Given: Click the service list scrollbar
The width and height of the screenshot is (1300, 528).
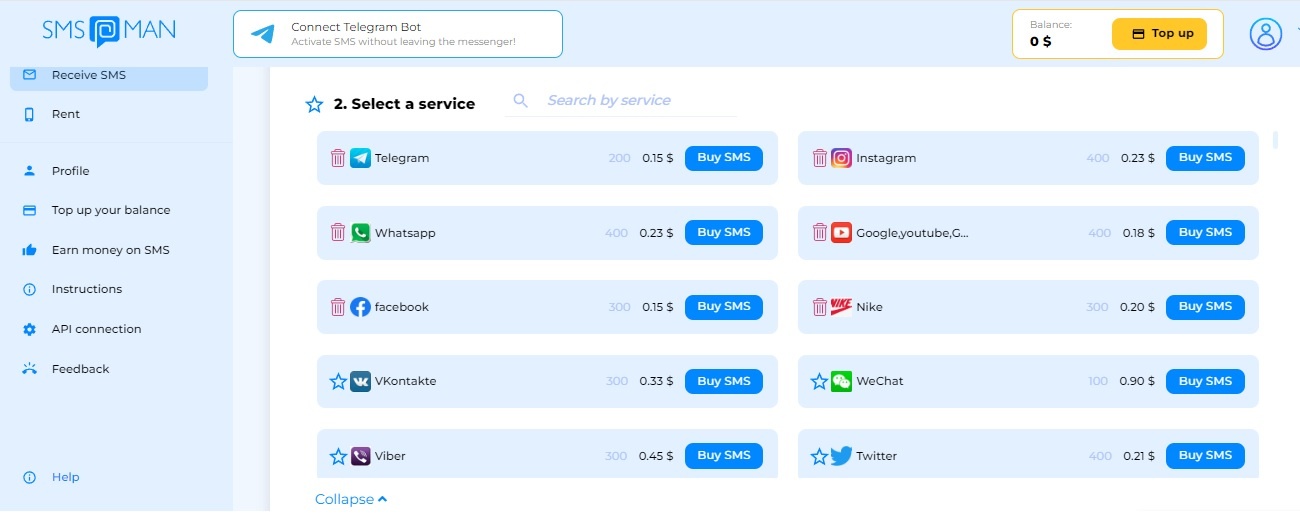Looking at the screenshot, I should coord(1275,140).
